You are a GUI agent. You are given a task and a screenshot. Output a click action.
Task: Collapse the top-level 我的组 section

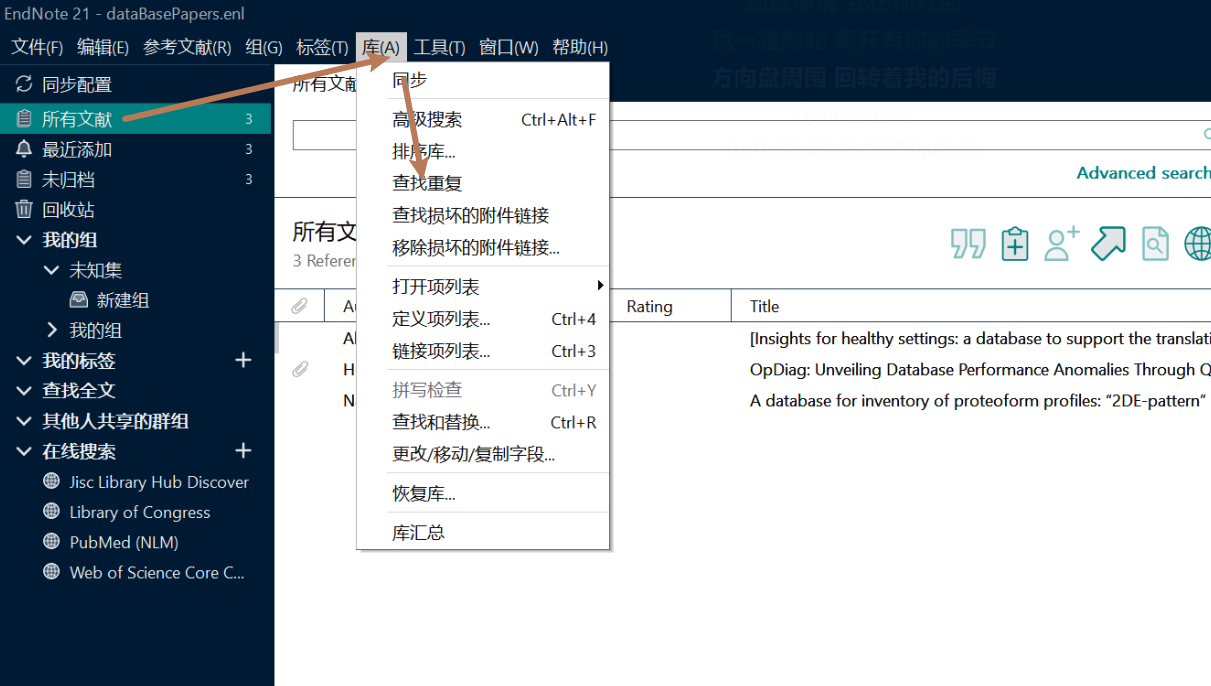pyautogui.click(x=25, y=240)
